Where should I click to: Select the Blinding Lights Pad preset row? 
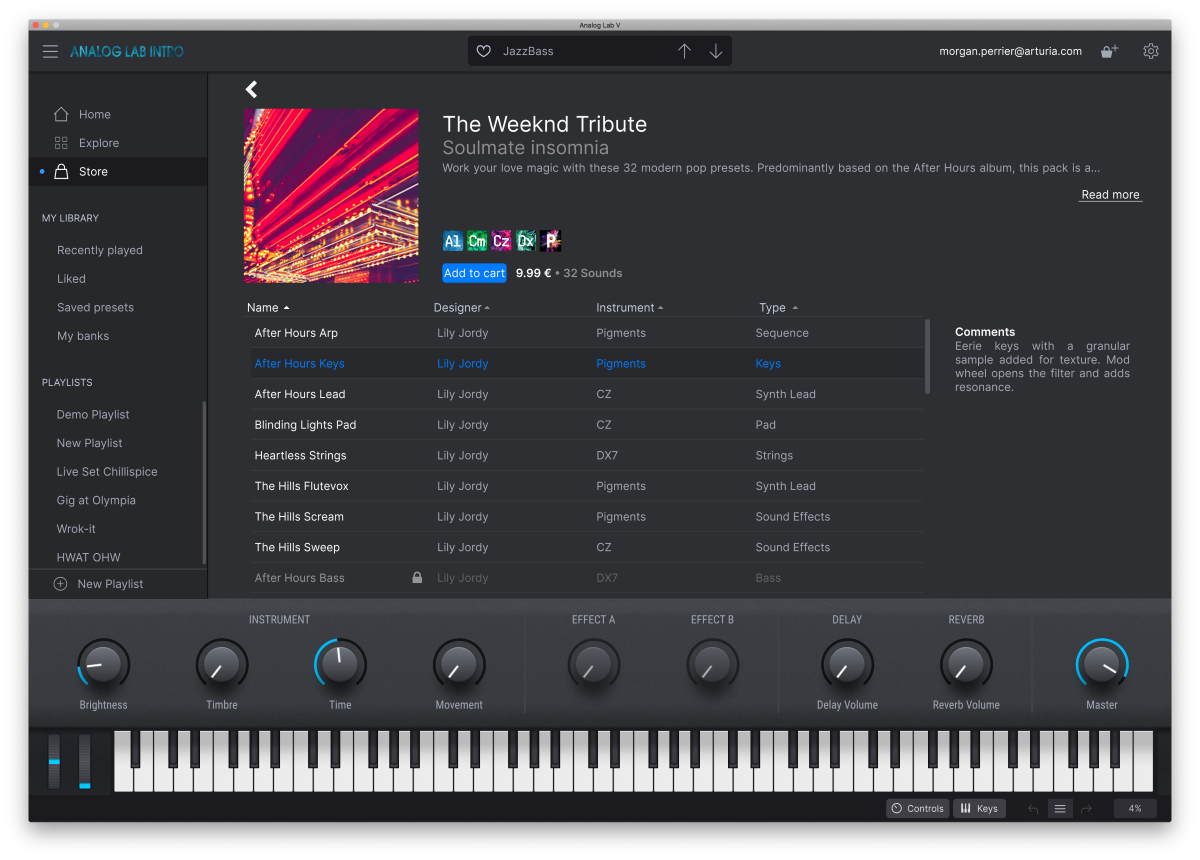point(305,425)
